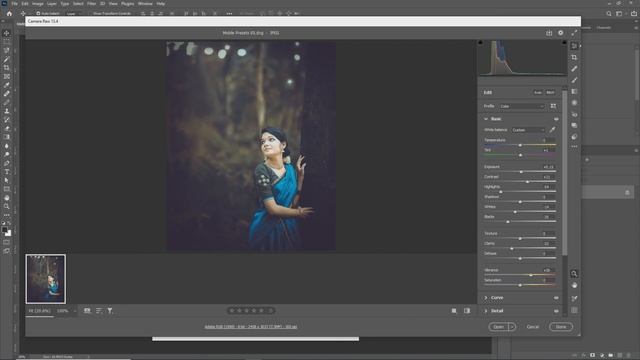Select the Eyedropper tool in Photoshop toolbar
Screen dimensions: 640x360
click(7, 85)
